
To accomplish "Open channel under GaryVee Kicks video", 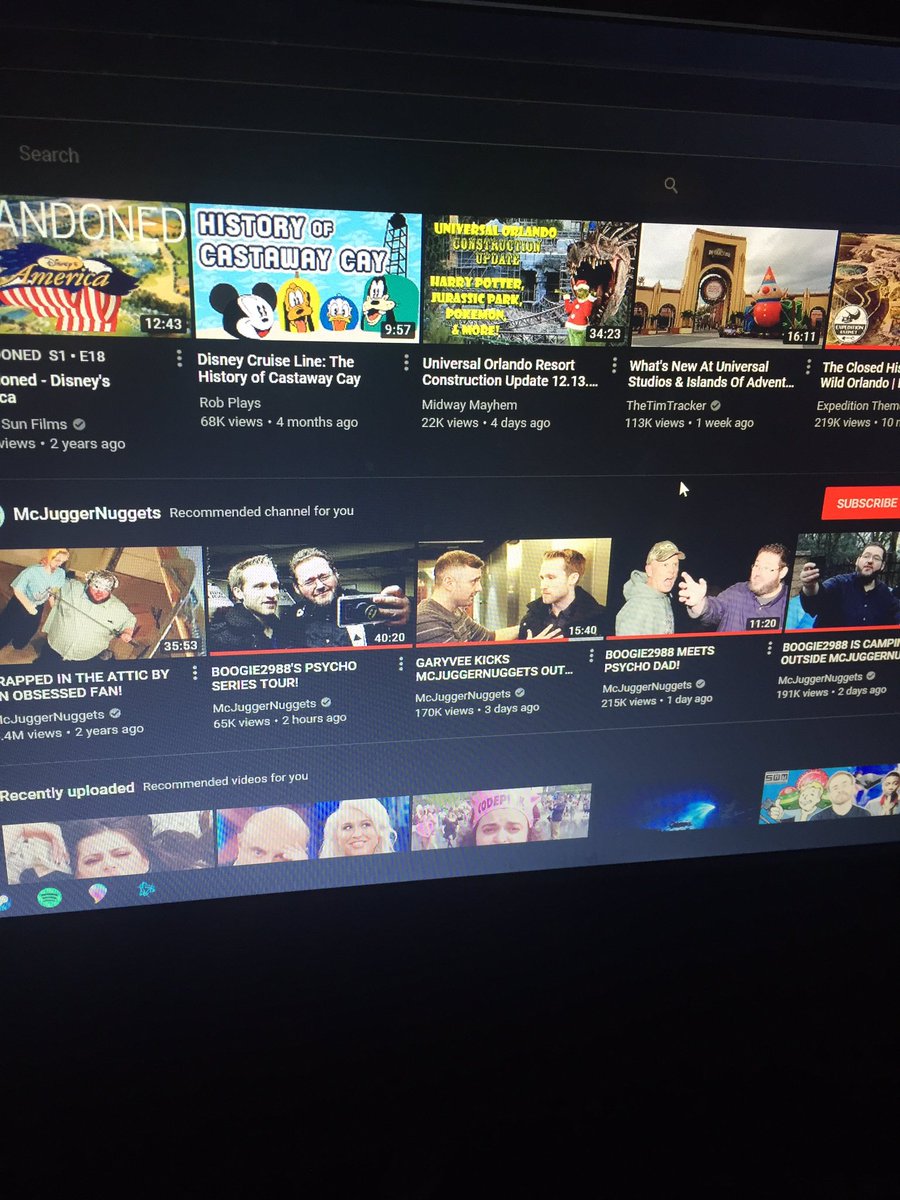I will pos(463,696).
